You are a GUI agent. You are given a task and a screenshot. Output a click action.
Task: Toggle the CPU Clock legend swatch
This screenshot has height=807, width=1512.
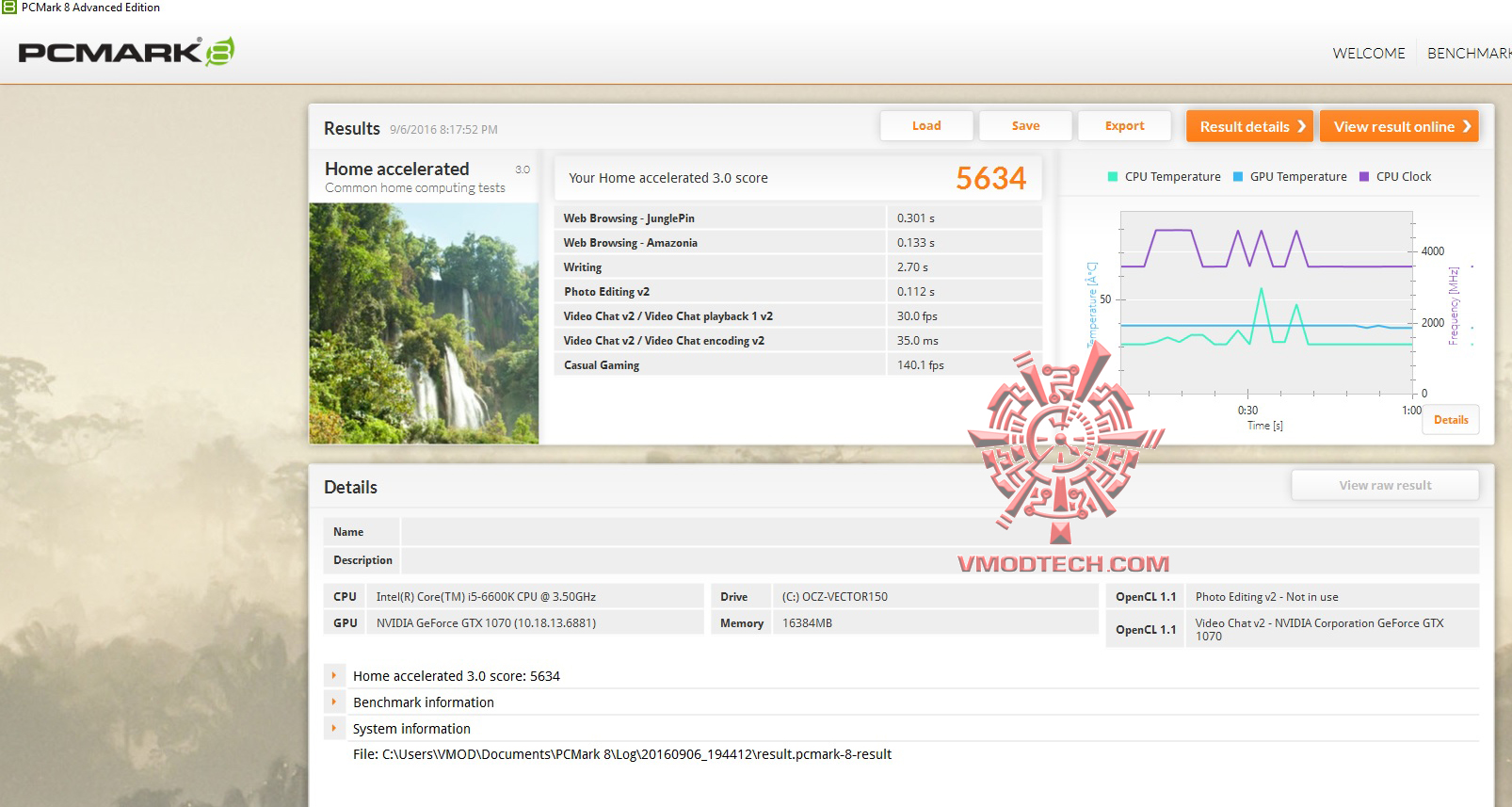point(1364,176)
